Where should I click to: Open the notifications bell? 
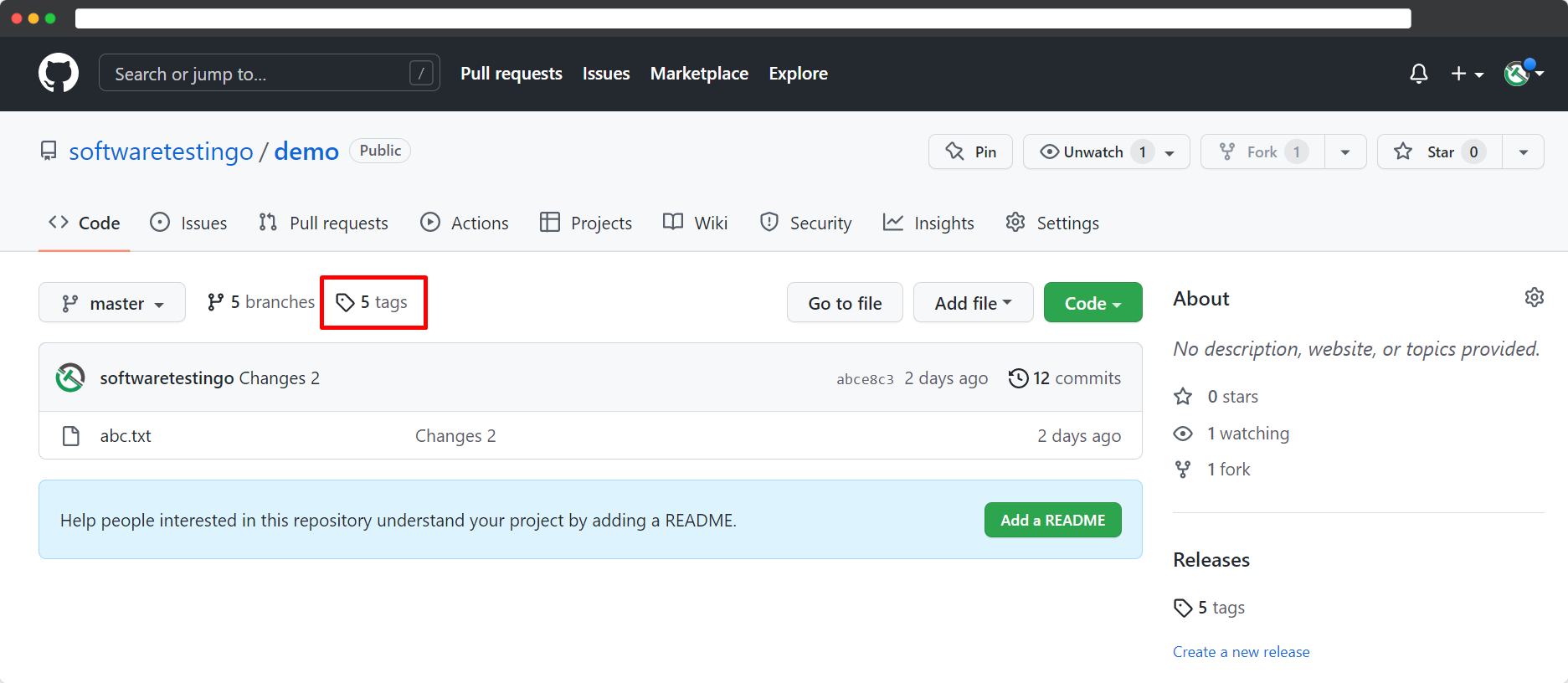coord(1418,74)
